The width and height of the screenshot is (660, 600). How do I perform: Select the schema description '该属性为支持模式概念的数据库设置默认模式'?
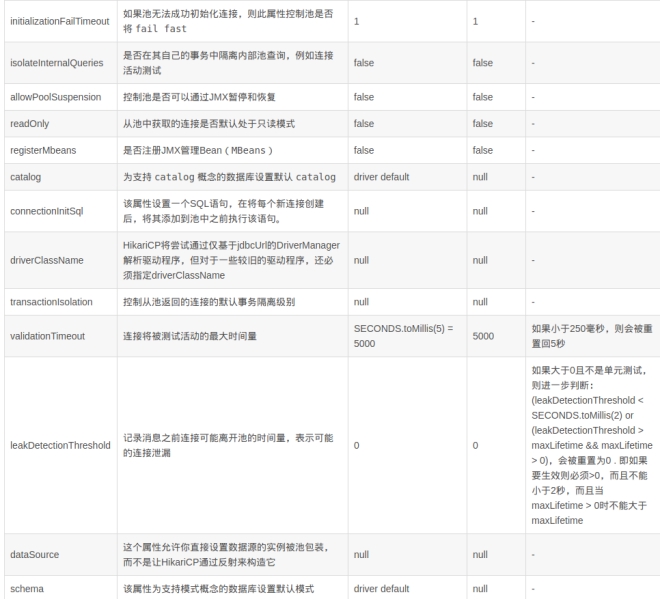pyautogui.click(x=218, y=589)
